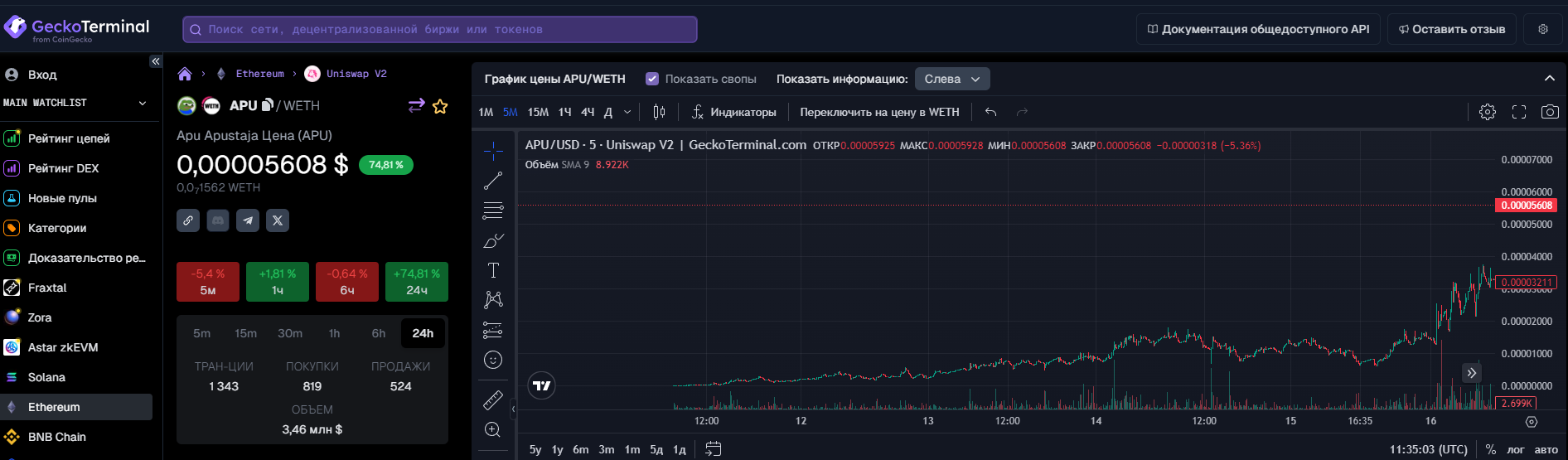Screen dimensions: 1568x460
Task: Open the timezone menu 11:35:03 (UTC)
Action: click(1429, 449)
